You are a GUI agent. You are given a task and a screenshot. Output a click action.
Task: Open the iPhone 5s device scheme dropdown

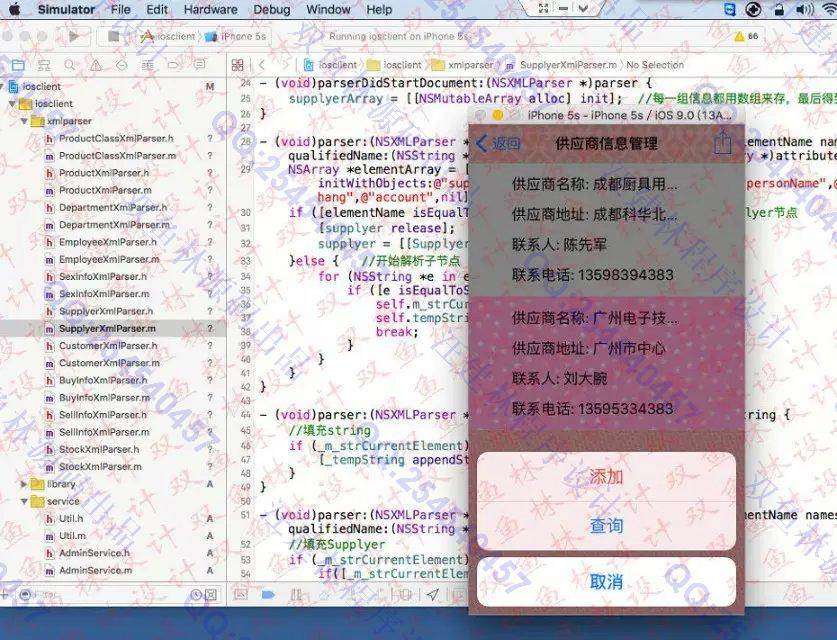pos(235,36)
